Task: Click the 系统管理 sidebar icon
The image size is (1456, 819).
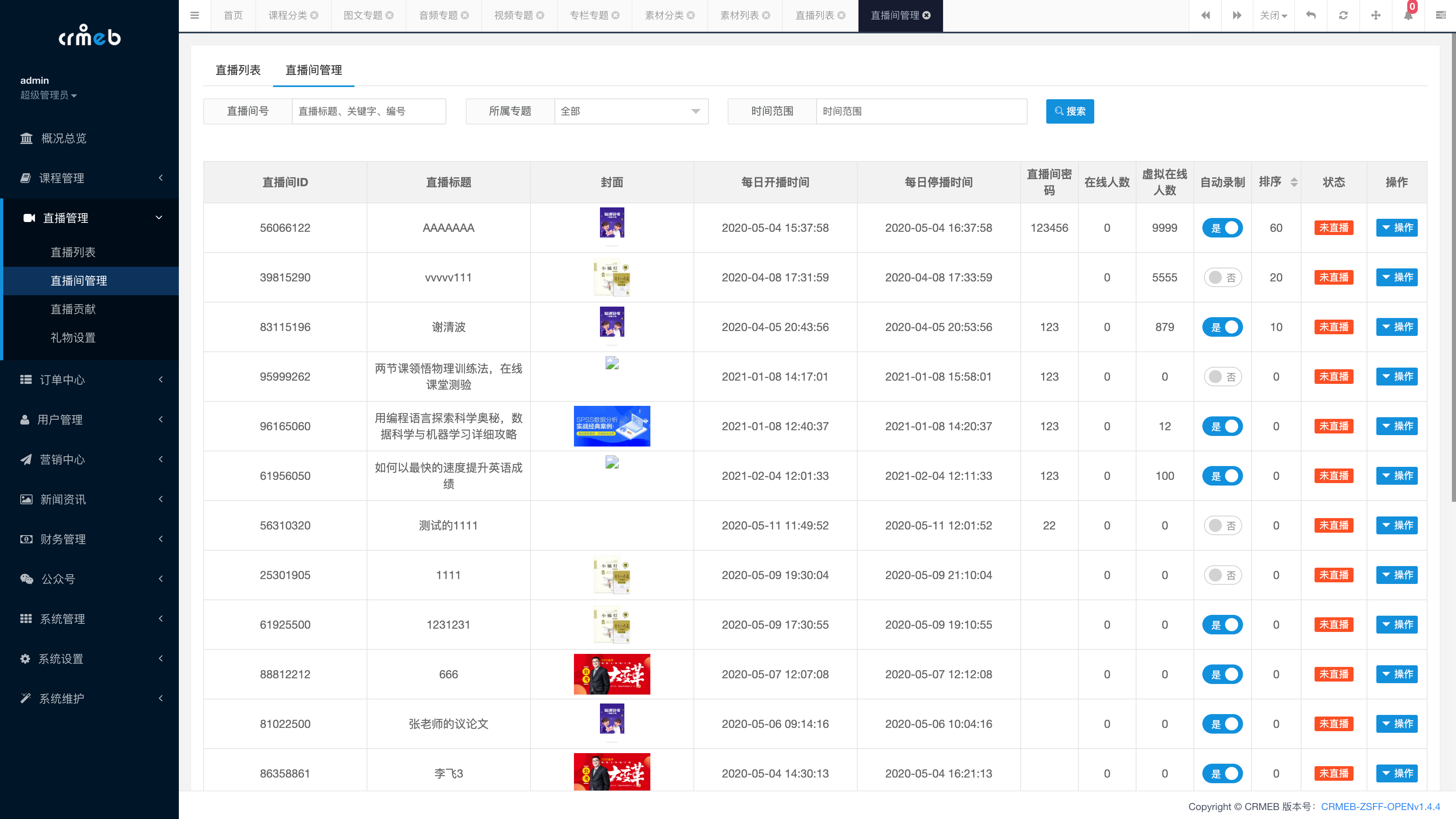Action: point(26,619)
